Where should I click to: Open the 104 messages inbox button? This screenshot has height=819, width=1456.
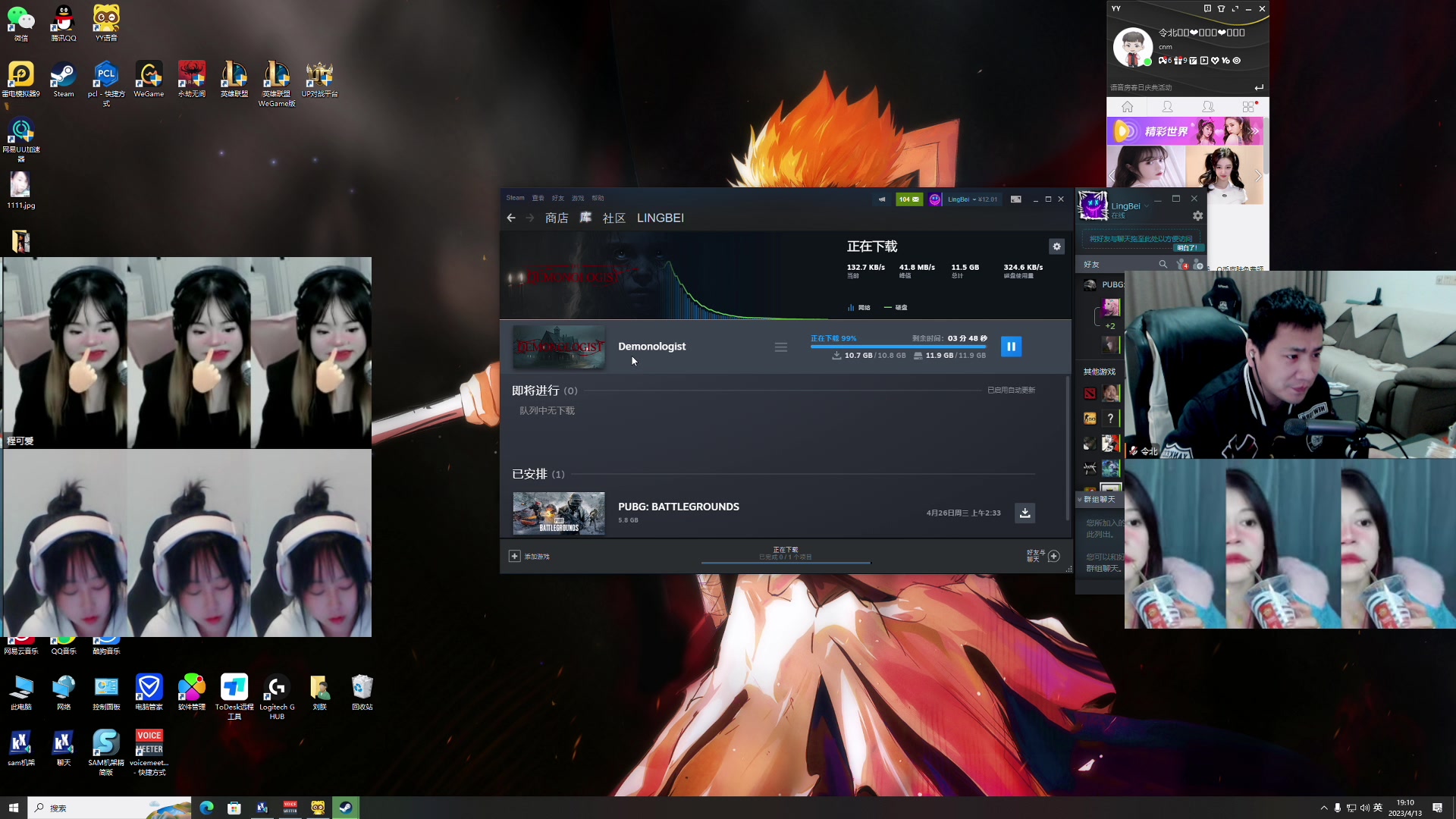[x=909, y=199]
